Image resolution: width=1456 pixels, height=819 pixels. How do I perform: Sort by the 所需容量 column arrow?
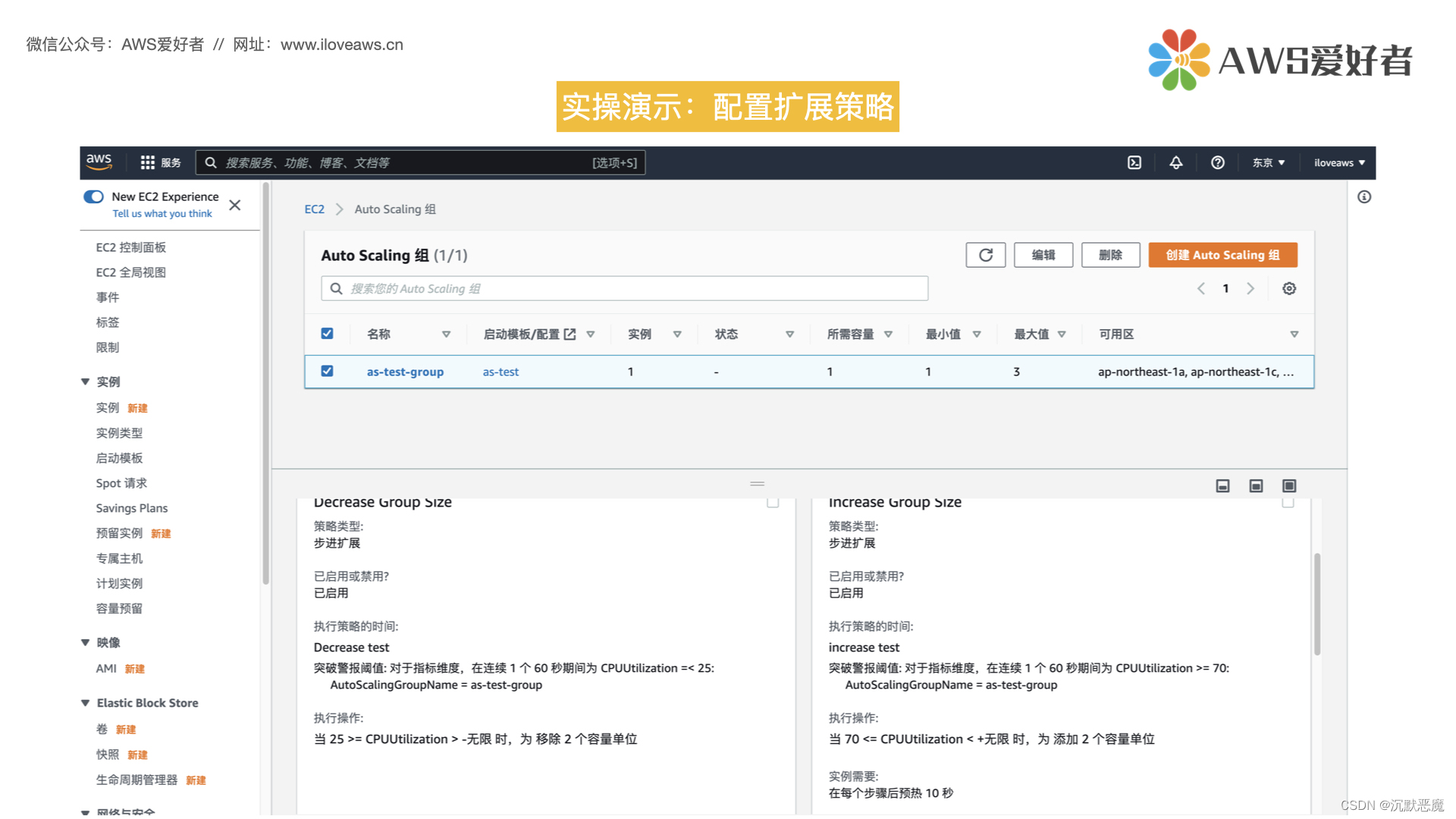click(888, 334)
